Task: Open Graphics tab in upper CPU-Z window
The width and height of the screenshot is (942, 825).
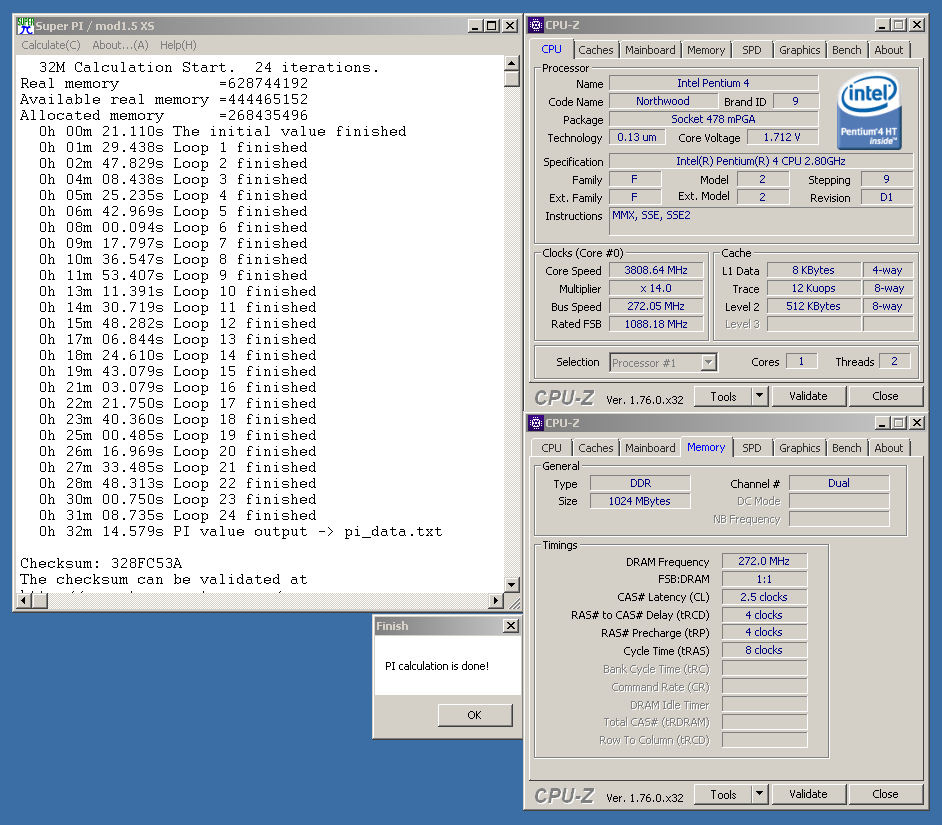Action: (x=799, y=50)
